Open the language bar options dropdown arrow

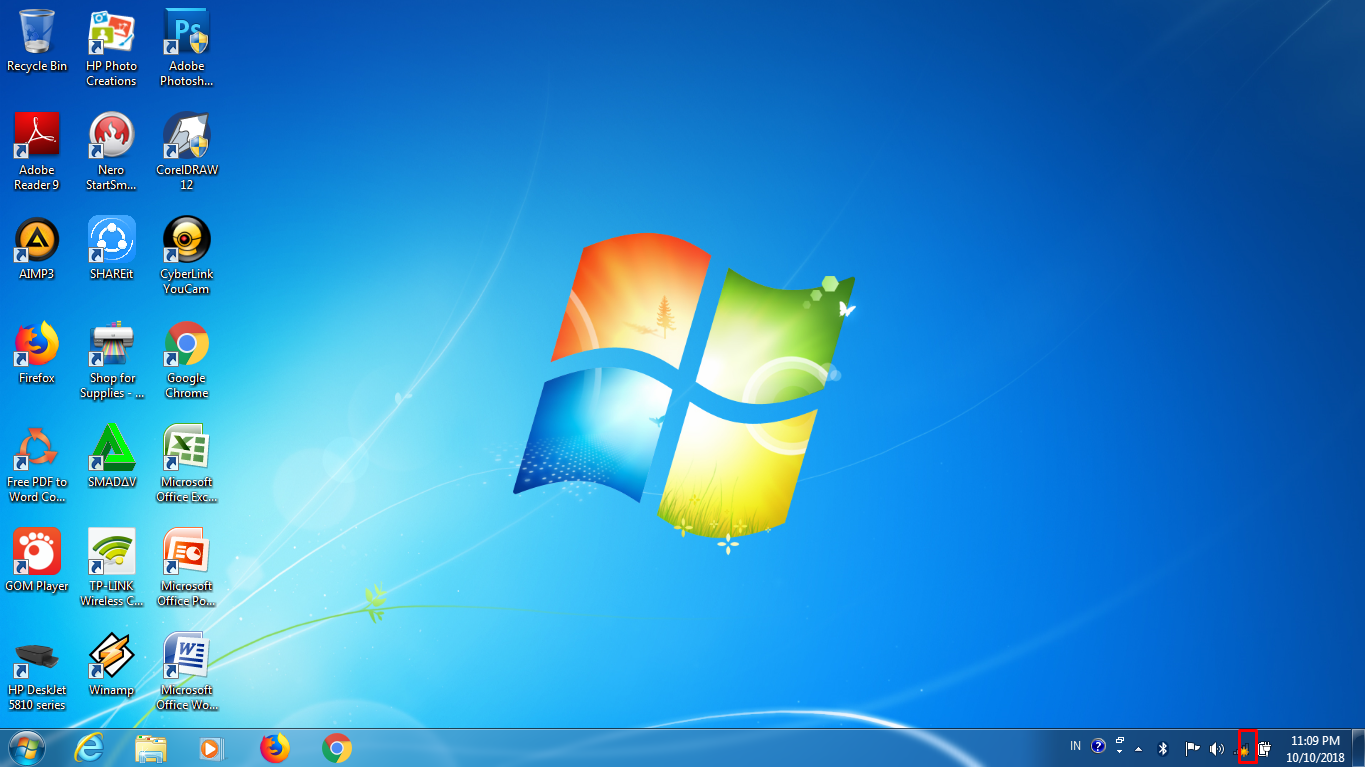1120,752
